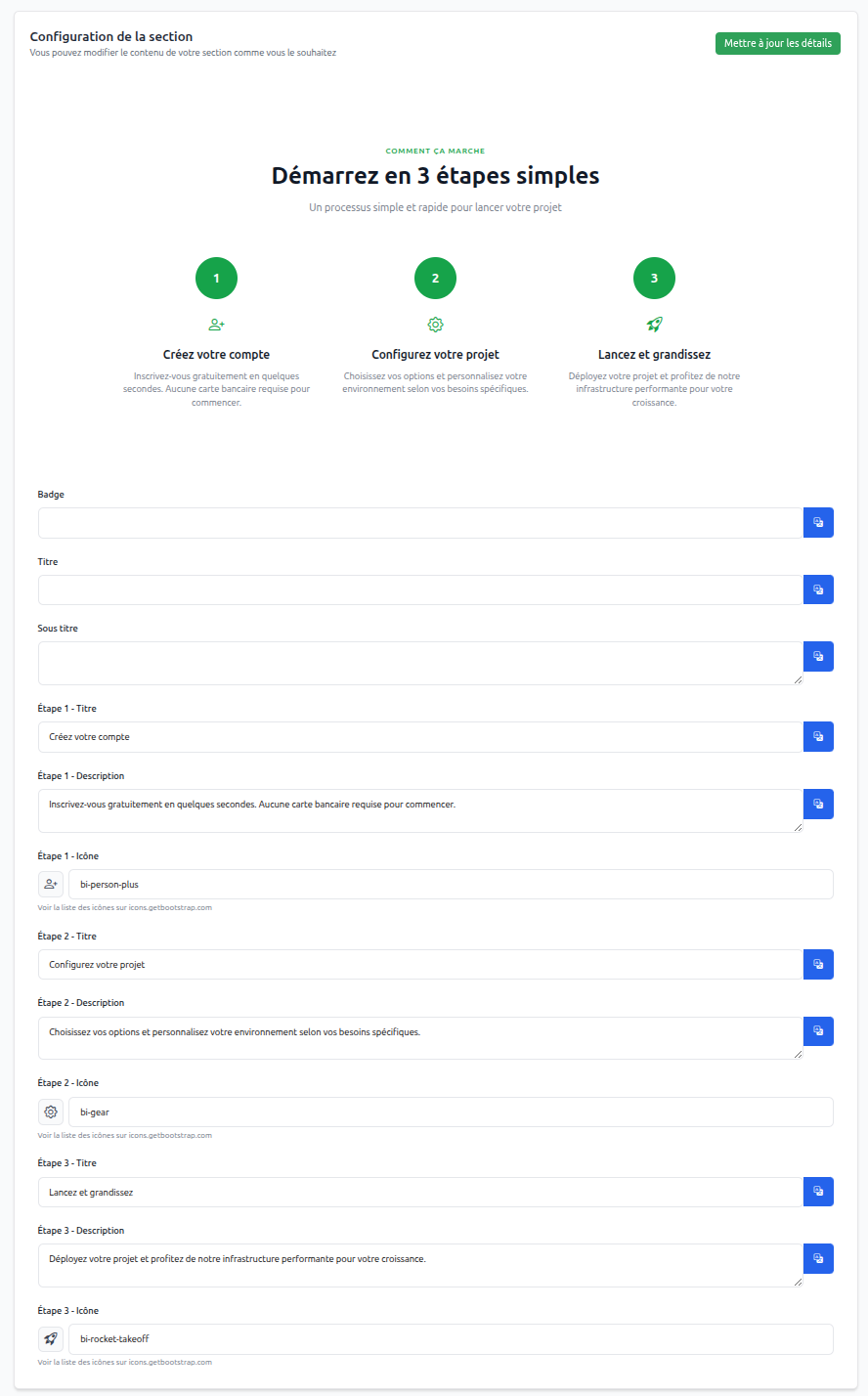This screenshot has width=868, height=1396.
Task: Click the blue icon button next to Titre field
Action: (x=818, y=589)
